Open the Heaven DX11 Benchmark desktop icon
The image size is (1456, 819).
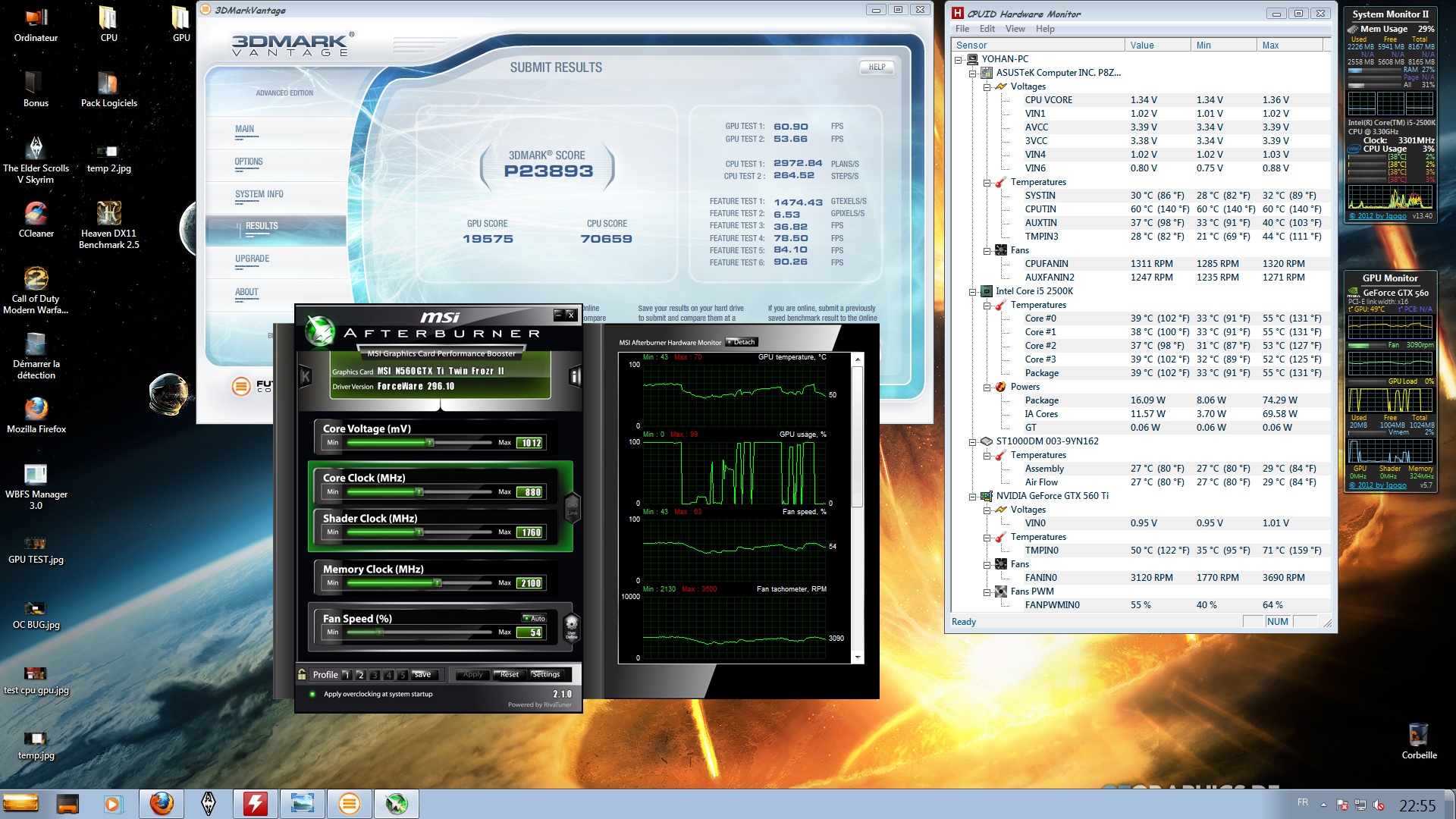click(x=108, y=215)
